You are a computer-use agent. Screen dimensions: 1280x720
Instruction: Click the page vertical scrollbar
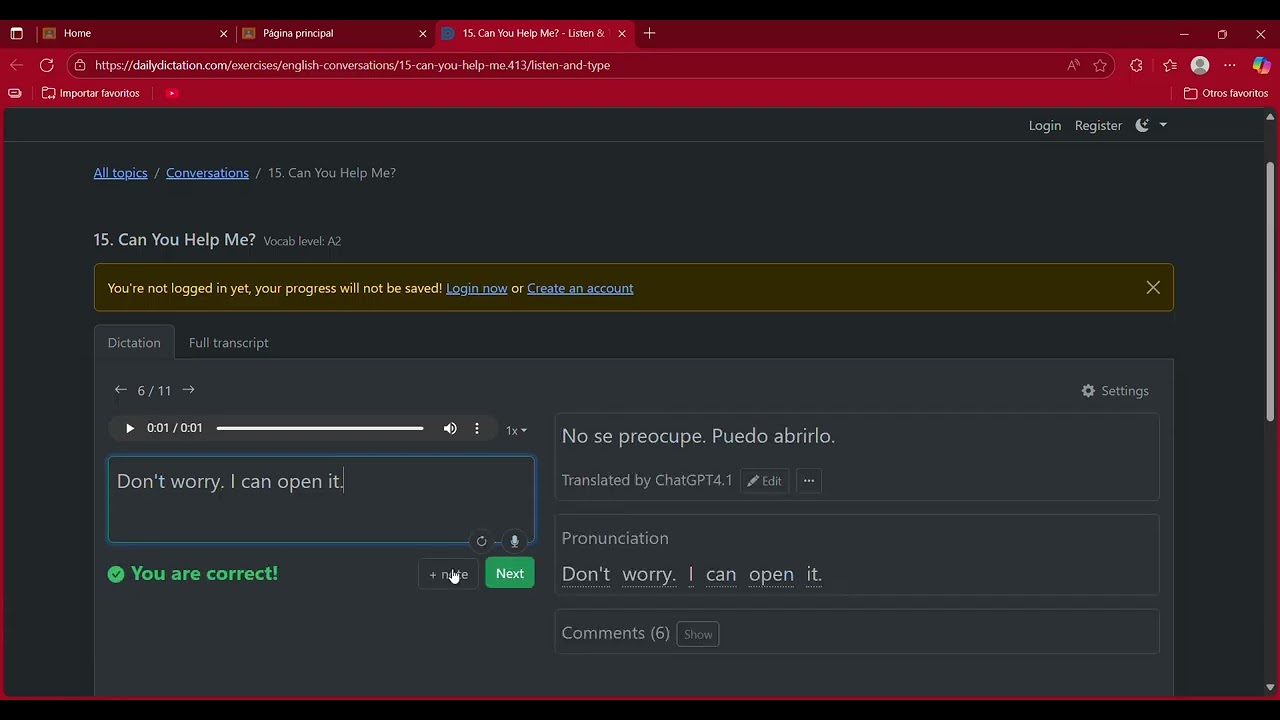(1271, 290)
